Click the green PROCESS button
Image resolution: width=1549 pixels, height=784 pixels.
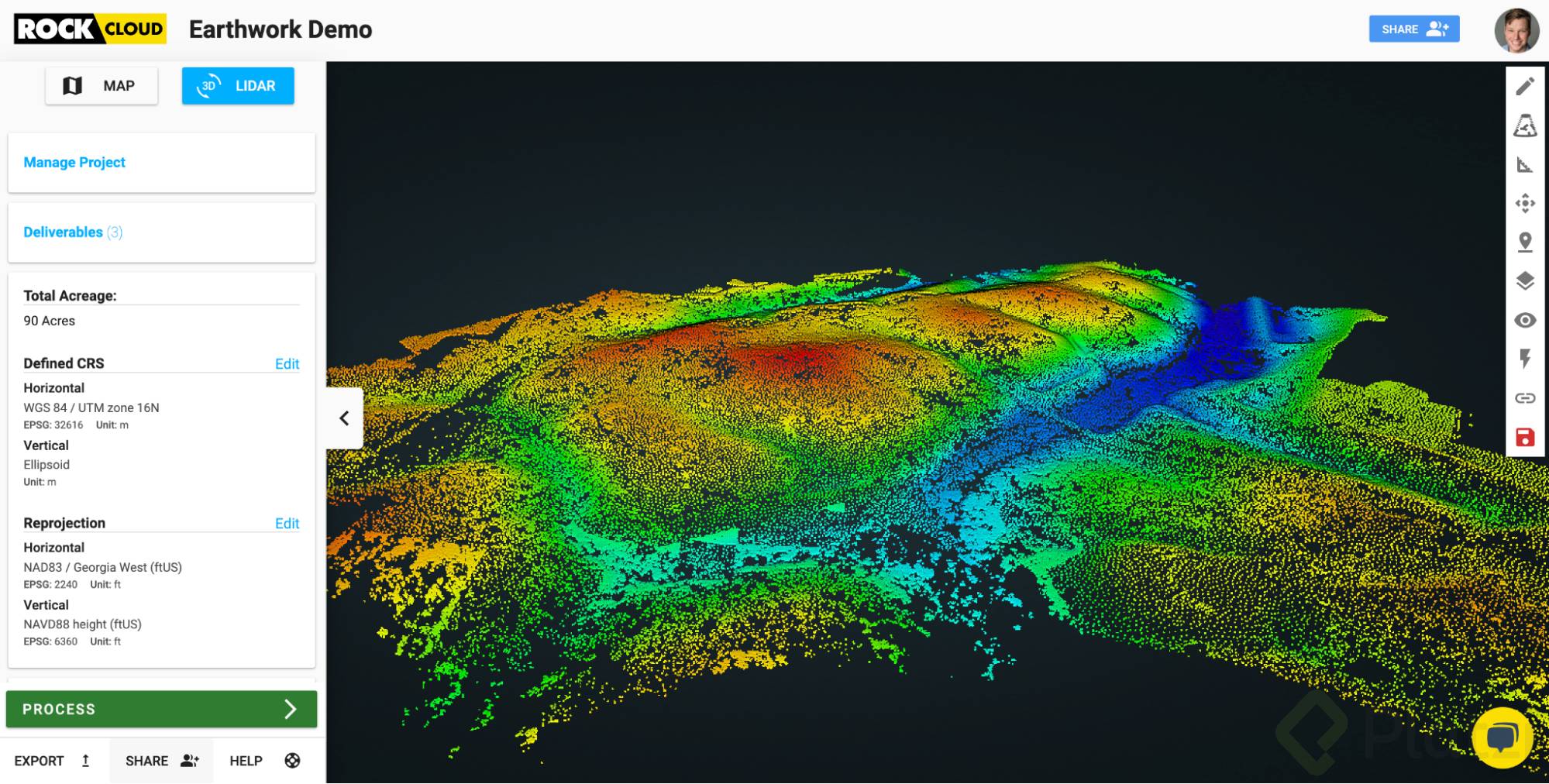click(161, 709)
